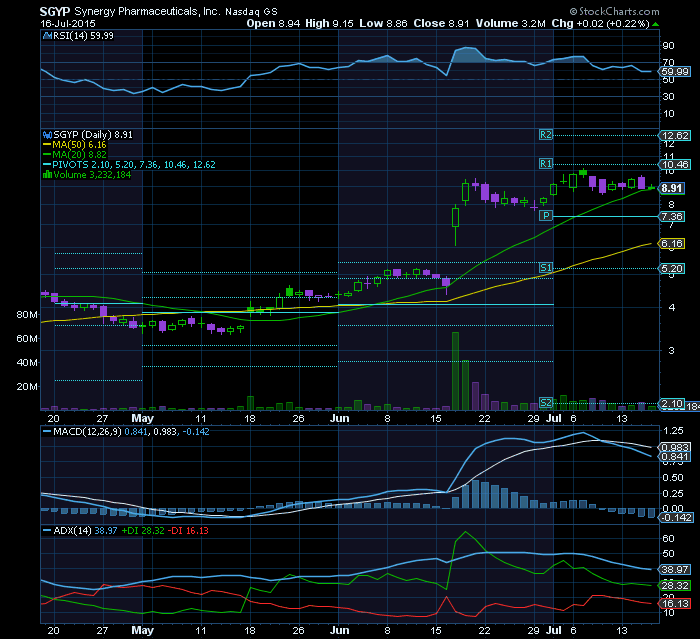Click the Chg +0.02 (+0.22%) value
The width and height of the screenshot is (700, 639).
[600, 24]
